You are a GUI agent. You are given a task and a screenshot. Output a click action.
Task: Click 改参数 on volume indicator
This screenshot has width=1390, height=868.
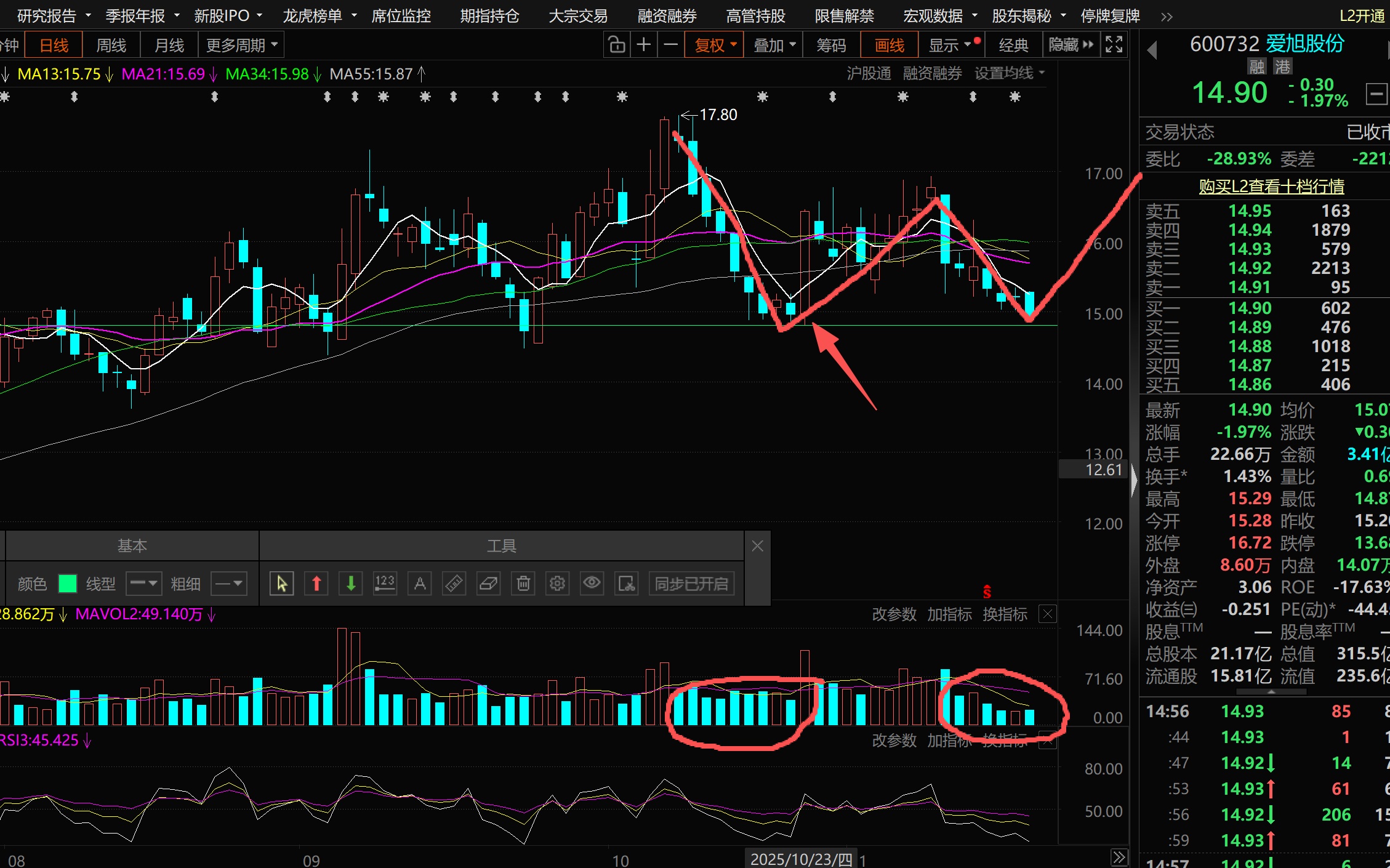894,614
